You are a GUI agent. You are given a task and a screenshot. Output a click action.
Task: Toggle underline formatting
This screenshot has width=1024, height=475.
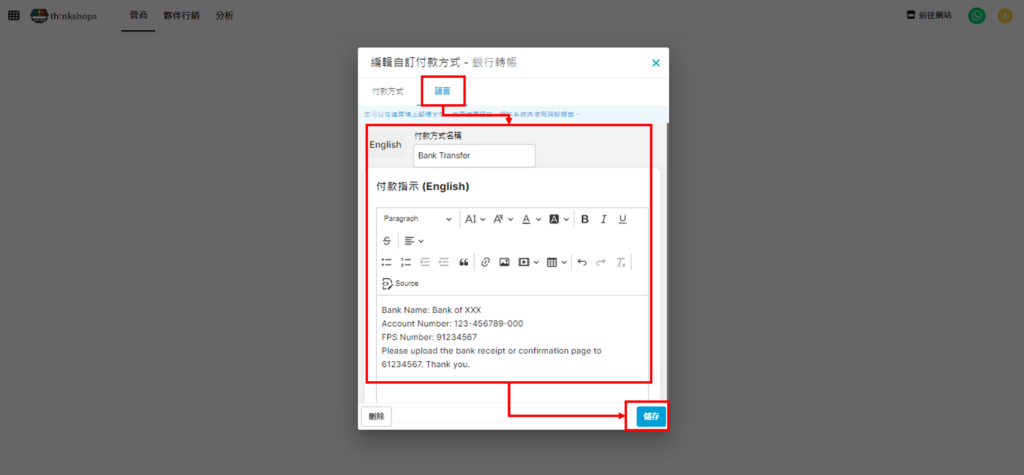(622, 219)
